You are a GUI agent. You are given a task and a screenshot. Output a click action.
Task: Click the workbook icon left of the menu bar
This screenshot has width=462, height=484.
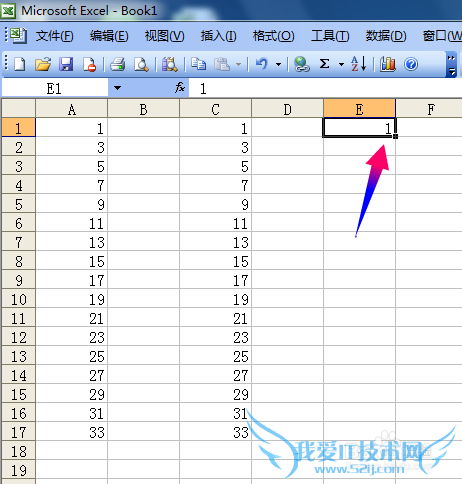18,36
